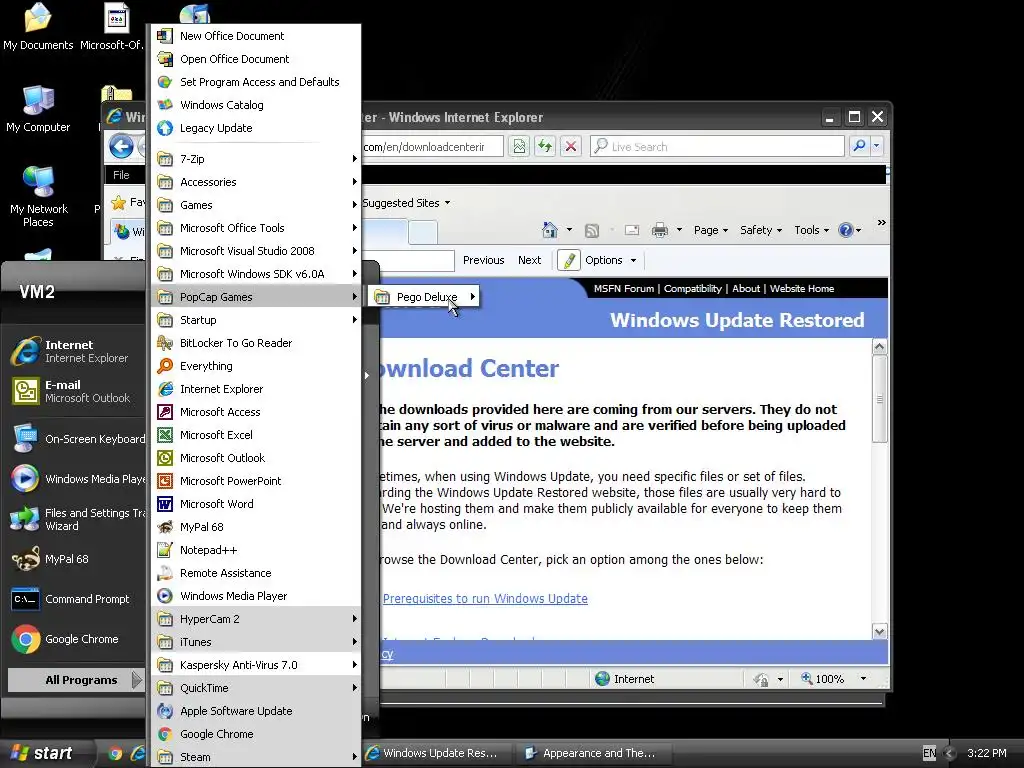
Task: Click the BitLocker To Go Reader icon
Action: pyautogui.click(x=165, y=343)
